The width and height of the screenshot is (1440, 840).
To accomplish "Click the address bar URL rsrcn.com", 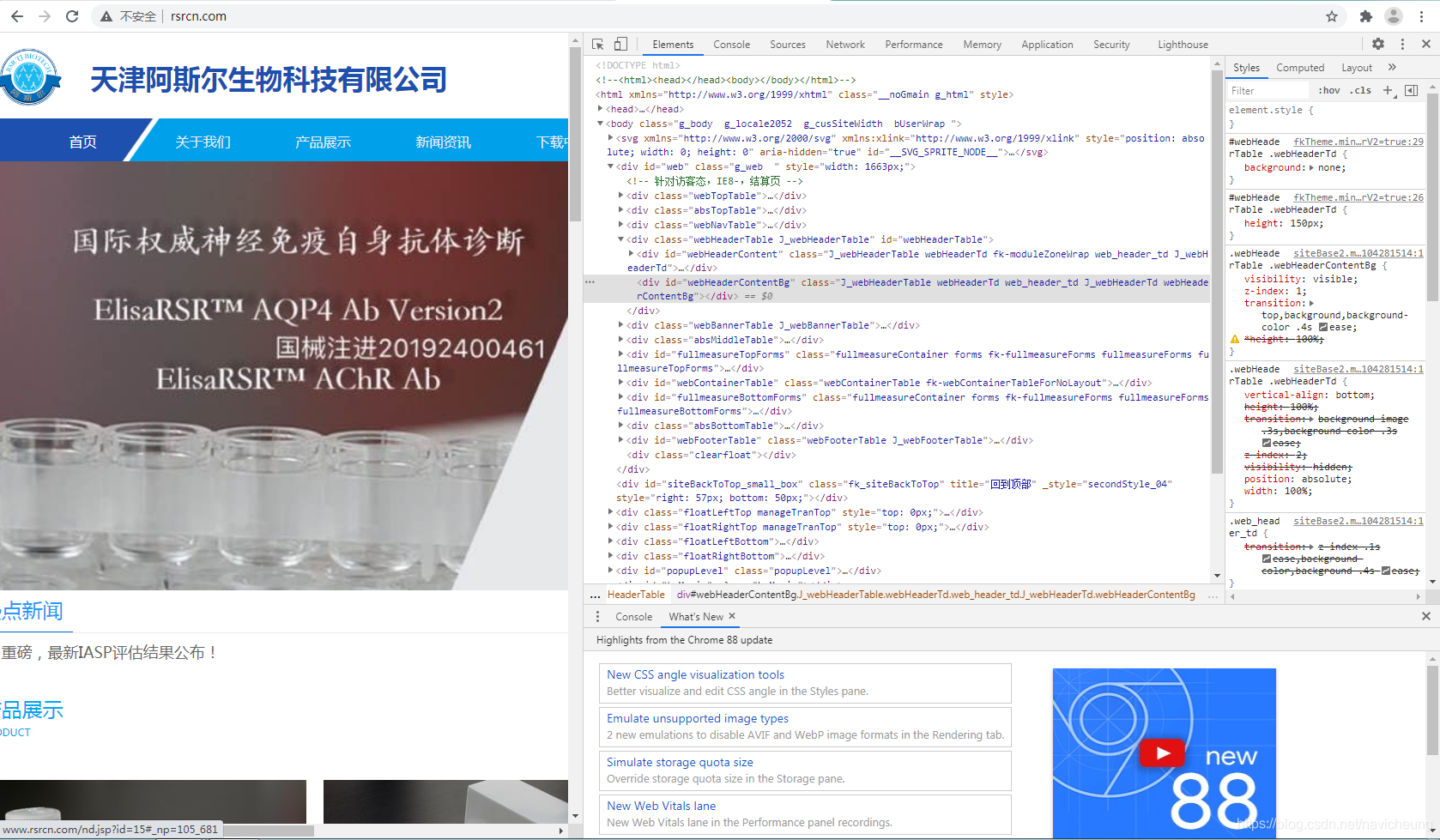I will [x=198, y=16].
